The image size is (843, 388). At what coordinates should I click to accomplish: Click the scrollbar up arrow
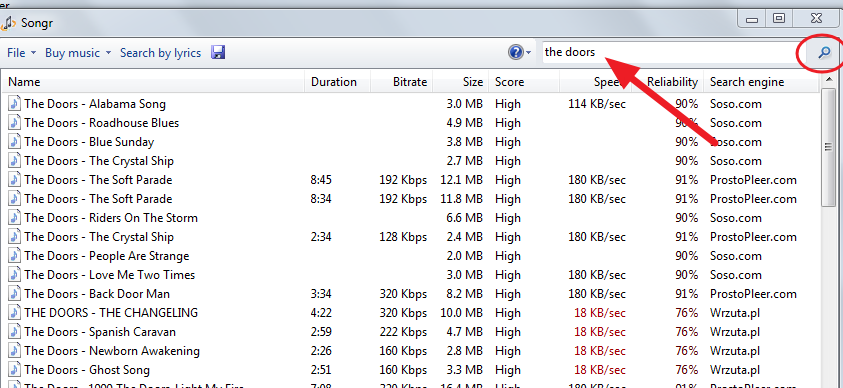pos(828,81)
